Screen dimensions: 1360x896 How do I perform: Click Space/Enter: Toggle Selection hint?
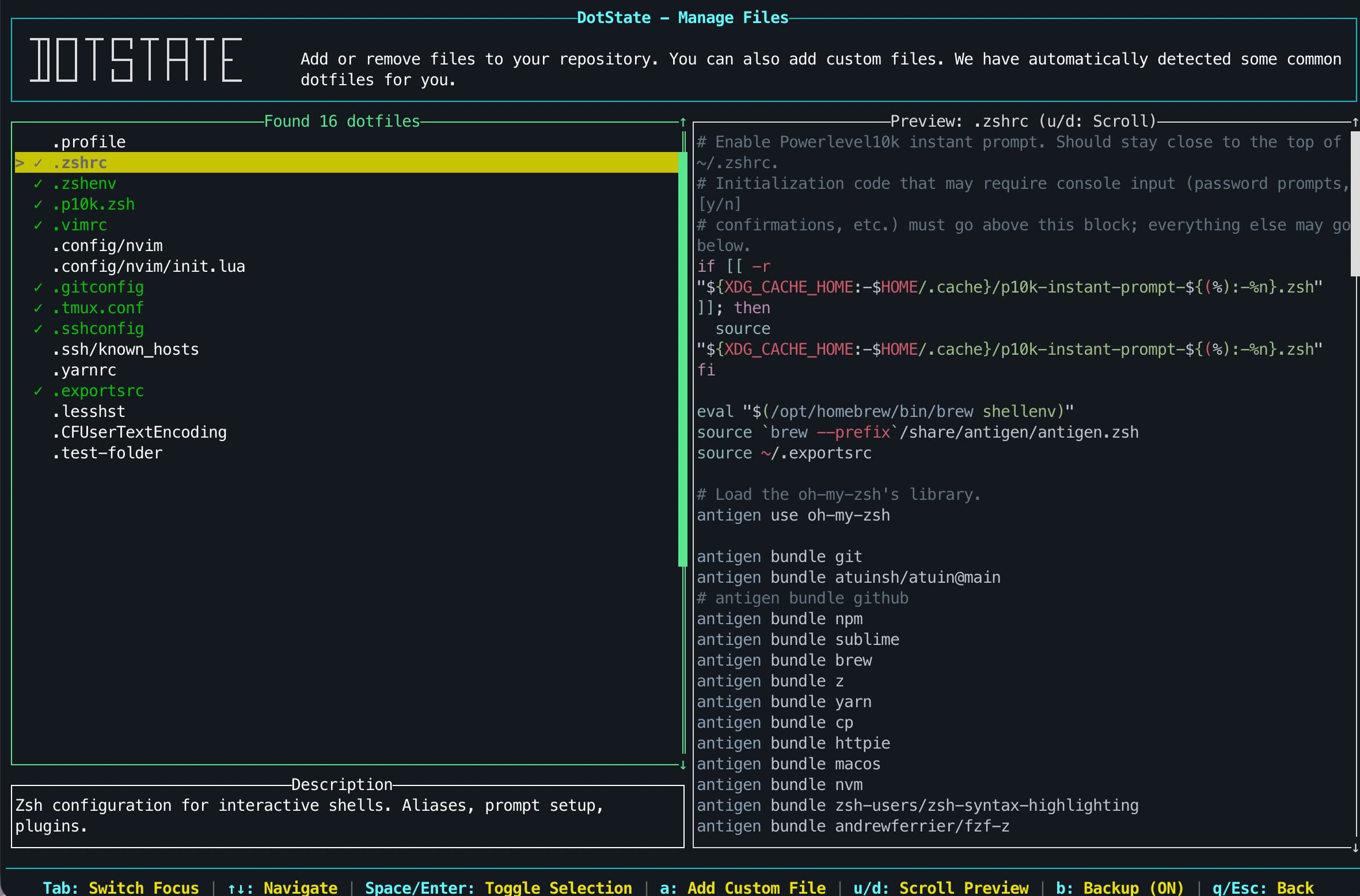point(498,887)
